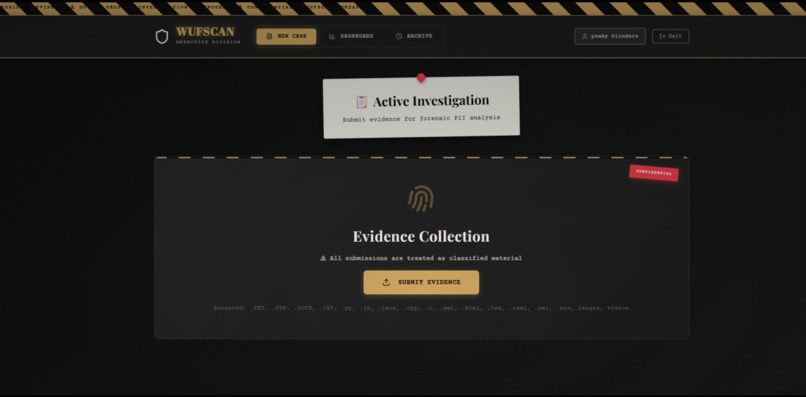Open the Archive tab
The image size is (806, 397).
414,37
